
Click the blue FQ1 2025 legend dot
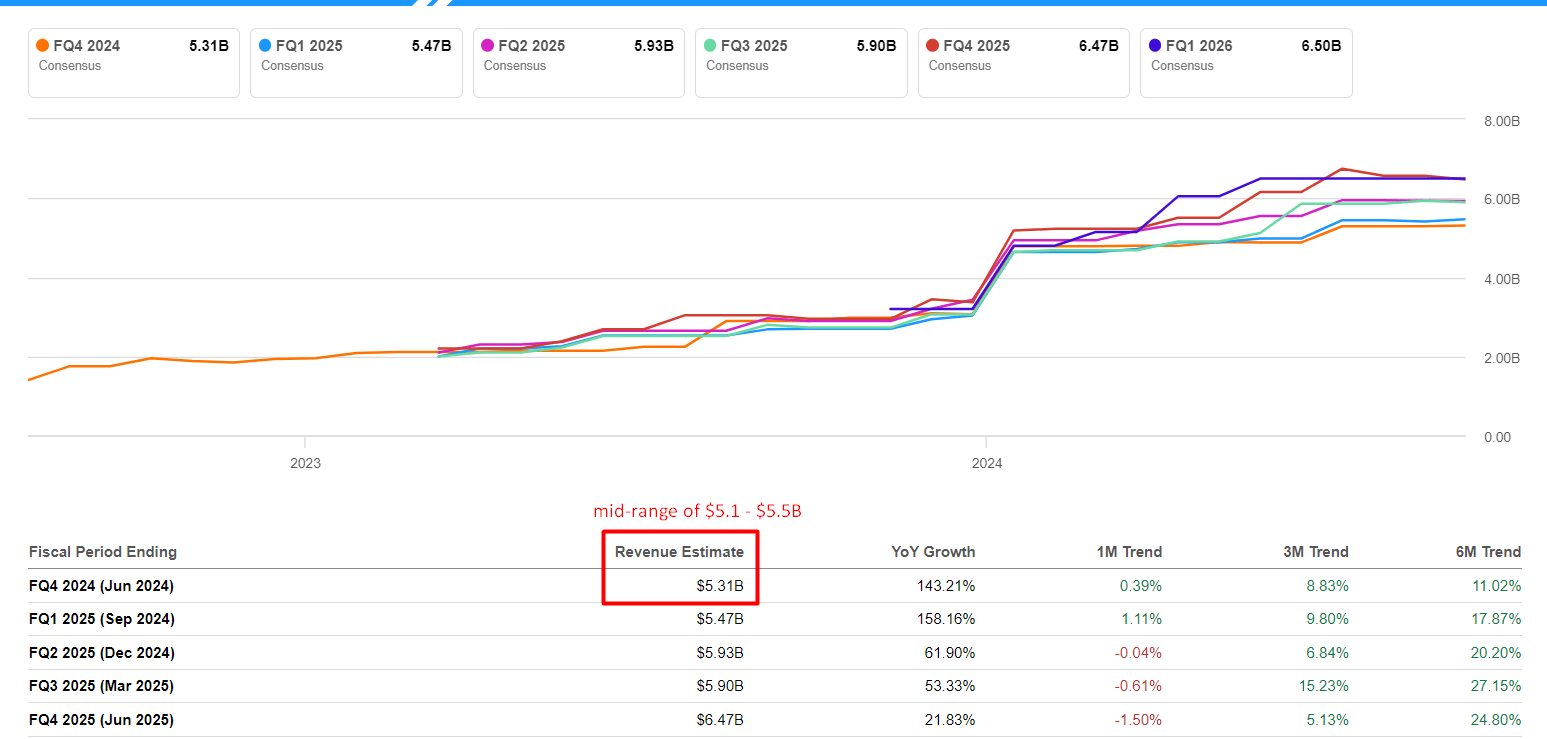pos(265,45)
